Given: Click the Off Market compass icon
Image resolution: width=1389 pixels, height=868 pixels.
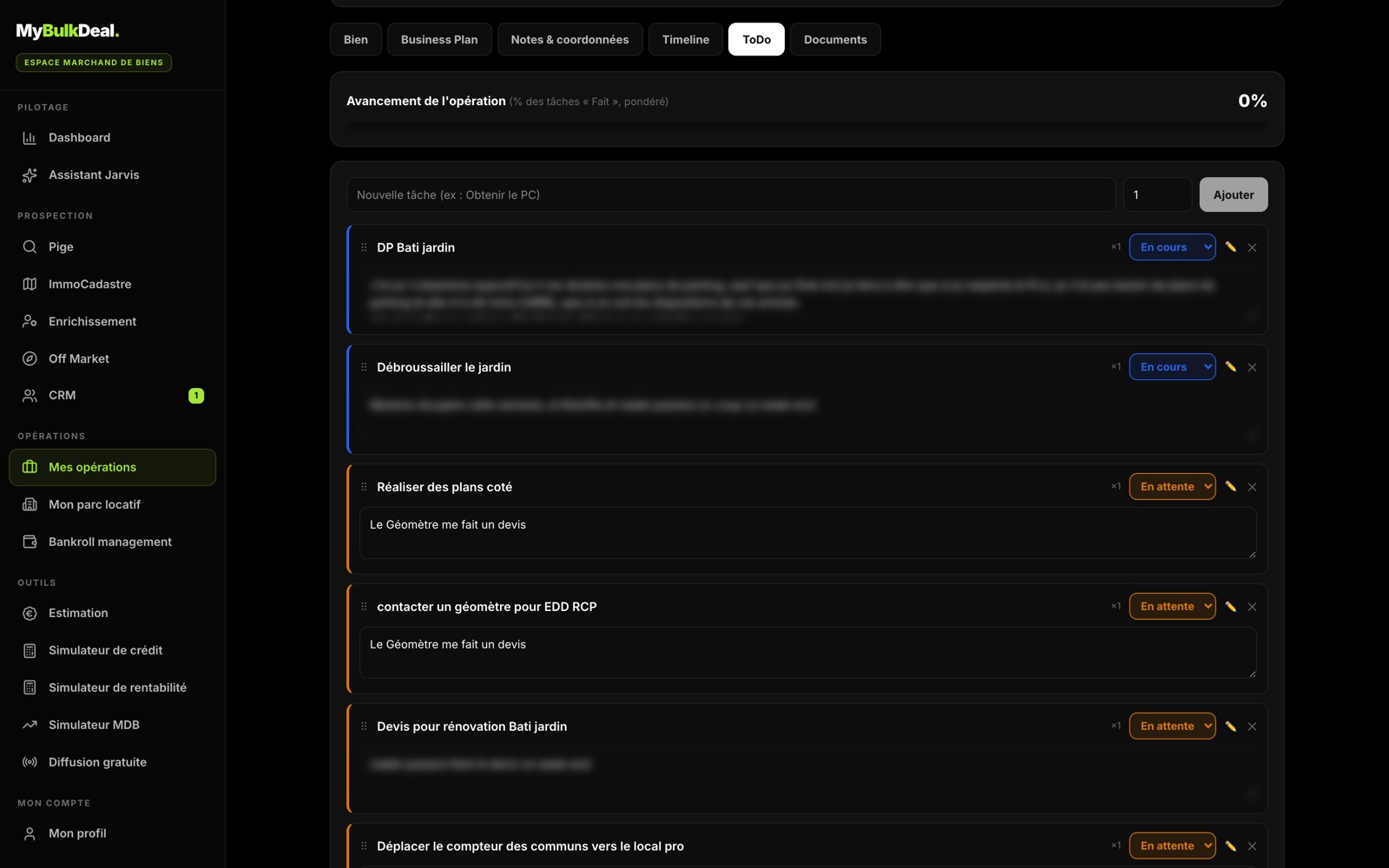Looking at the screenshot, I should [30, 359].
